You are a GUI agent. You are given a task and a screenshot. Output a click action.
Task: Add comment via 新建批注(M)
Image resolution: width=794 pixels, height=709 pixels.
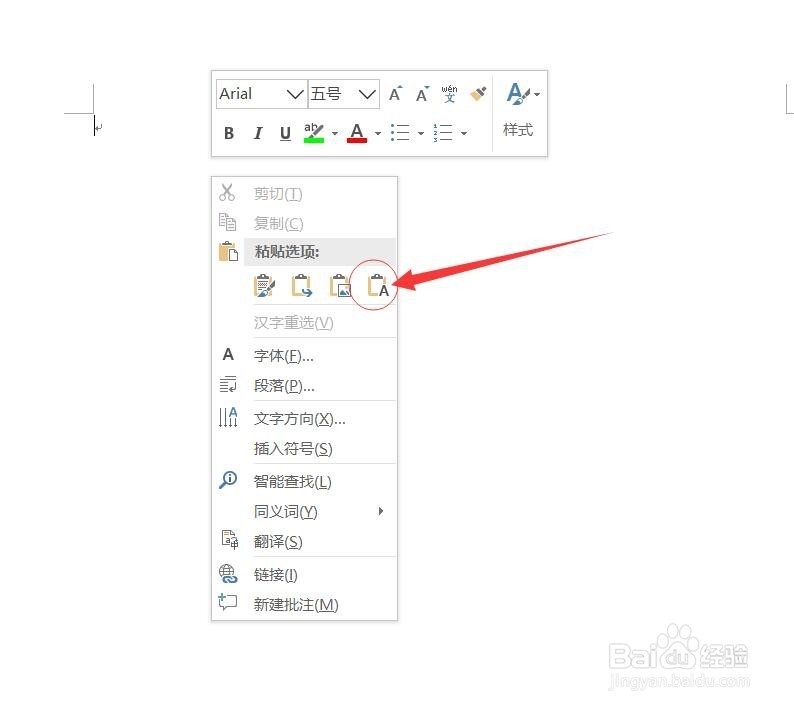click(304, 605)
